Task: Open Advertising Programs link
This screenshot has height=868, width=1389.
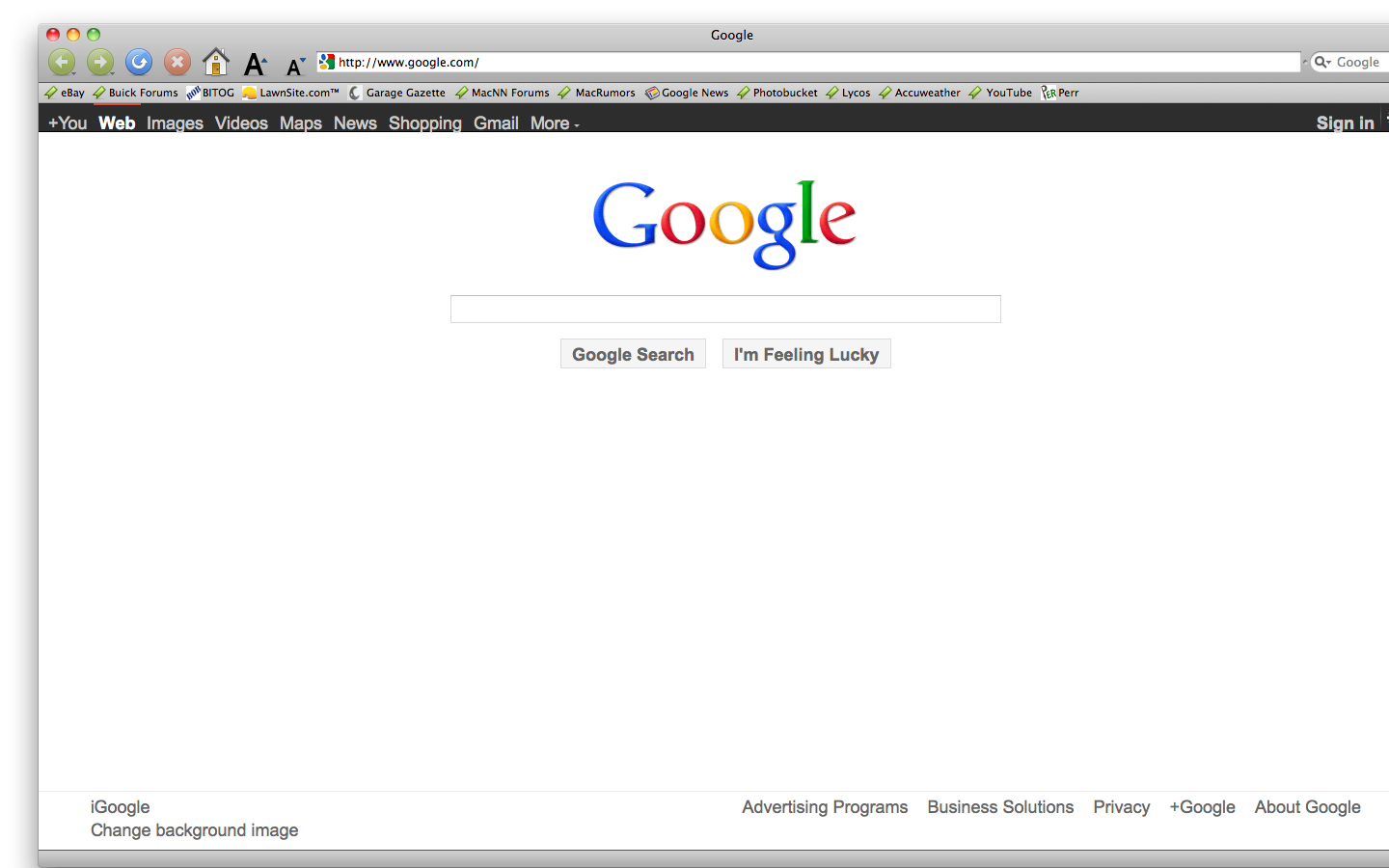Action: coord(825,807)
